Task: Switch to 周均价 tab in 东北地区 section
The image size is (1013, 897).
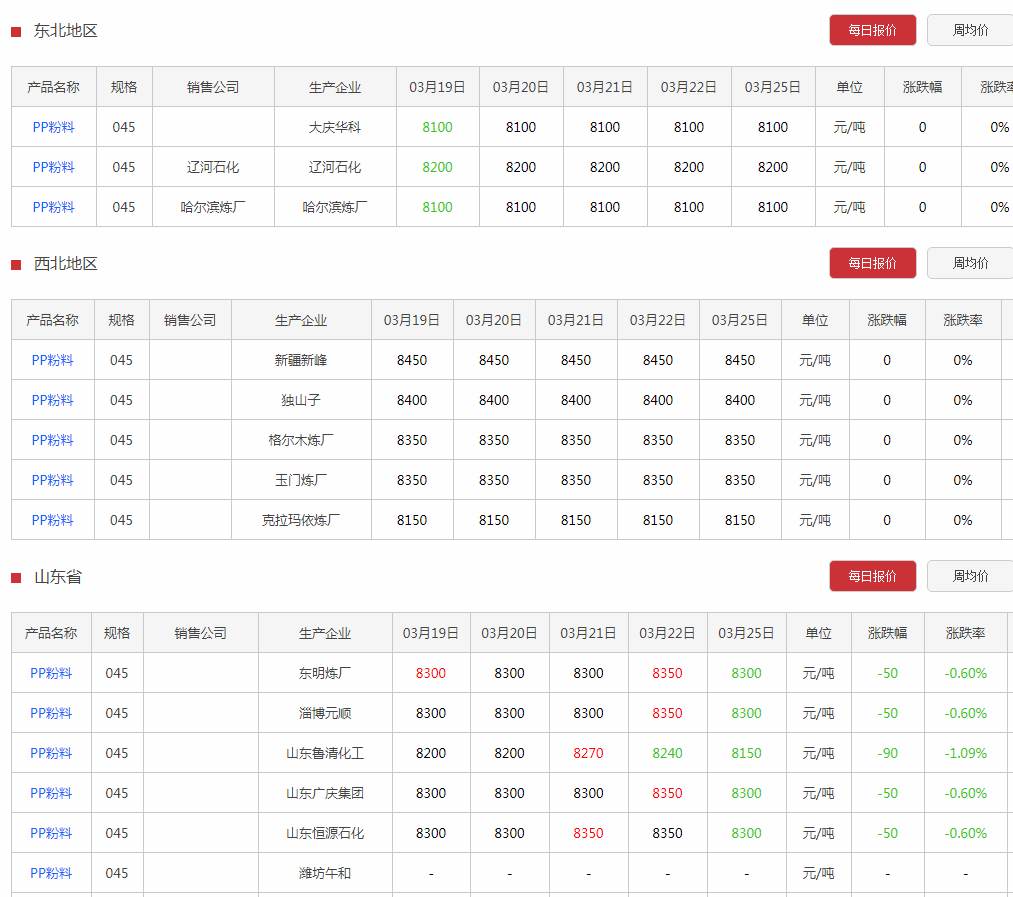Action: tap(970, 30)
